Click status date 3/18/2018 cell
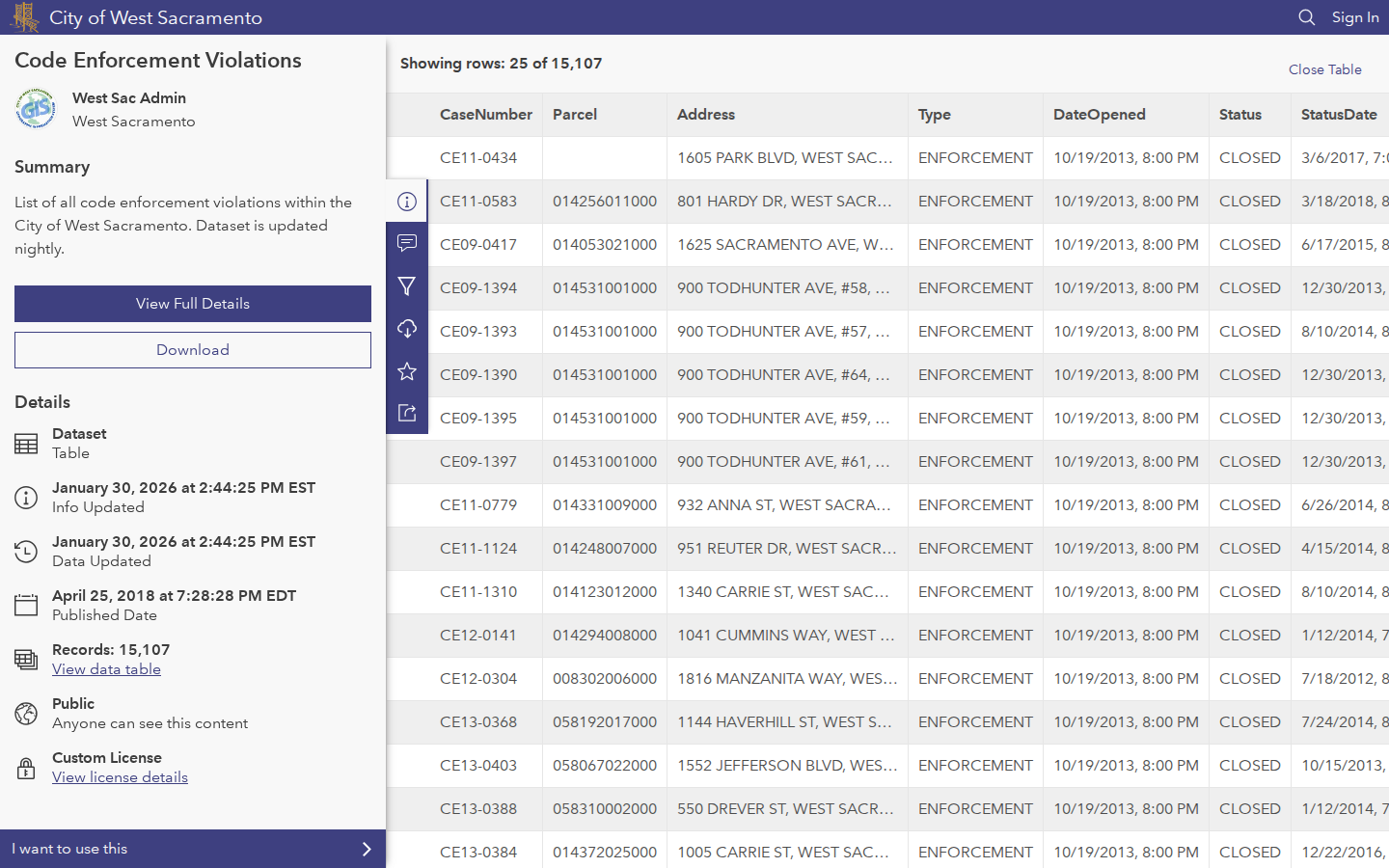 [1345, 202]
